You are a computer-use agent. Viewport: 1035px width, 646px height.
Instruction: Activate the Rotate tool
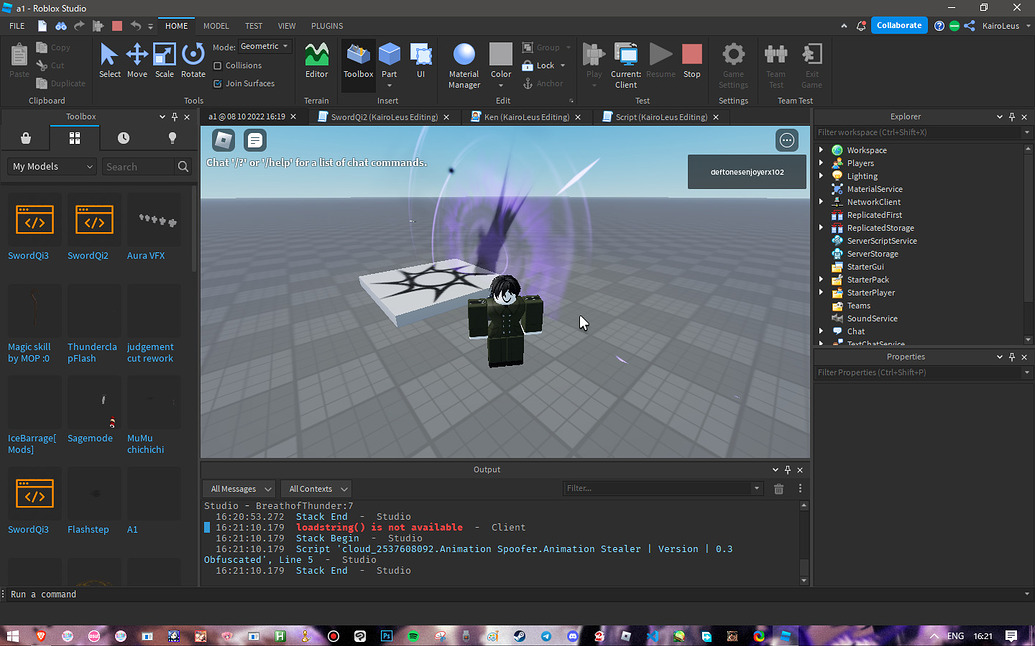[x=192, y=60]
